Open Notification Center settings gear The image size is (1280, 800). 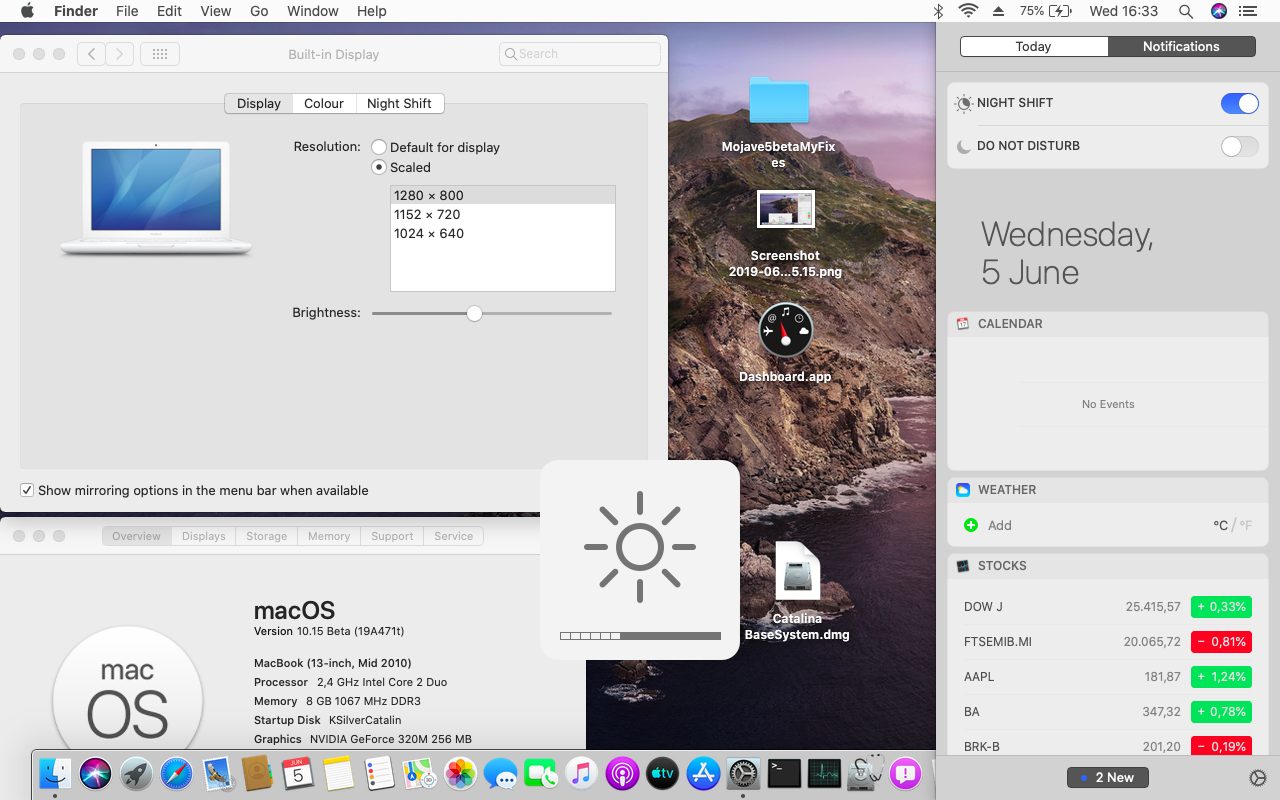tap(1258, 778)
